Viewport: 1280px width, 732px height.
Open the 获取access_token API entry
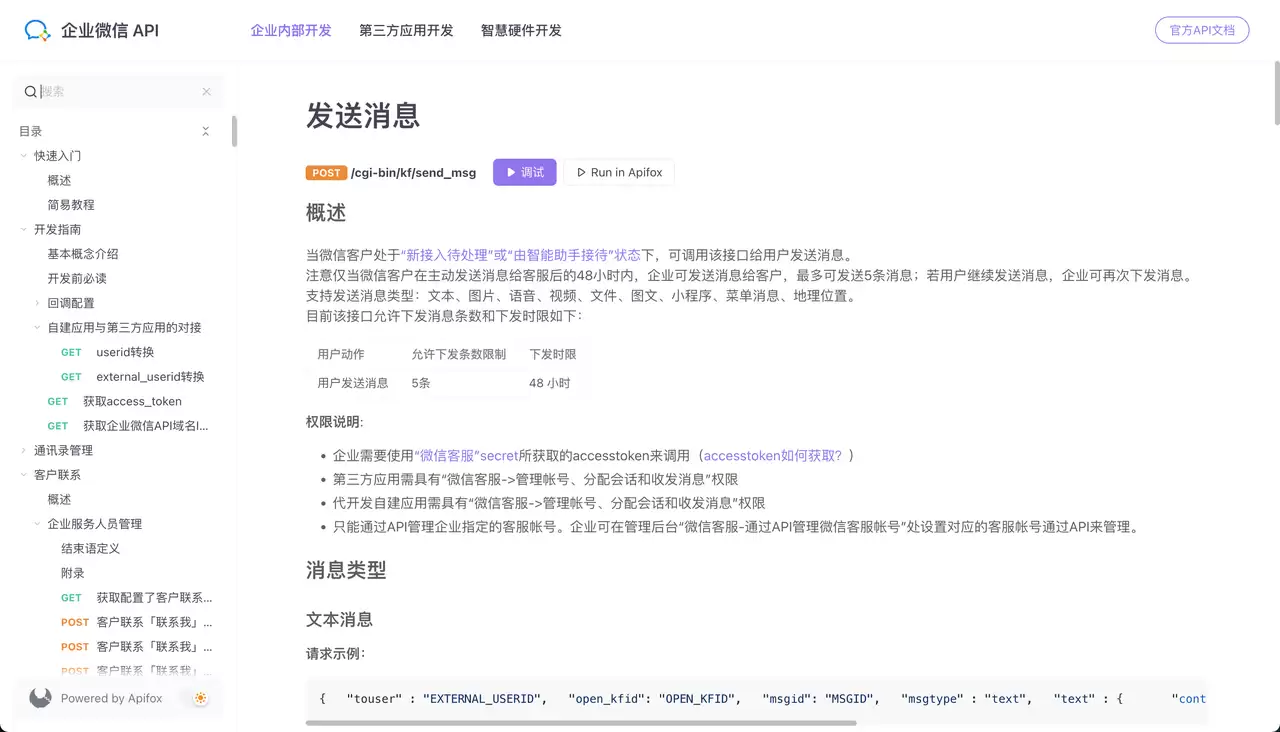point(132,401)
